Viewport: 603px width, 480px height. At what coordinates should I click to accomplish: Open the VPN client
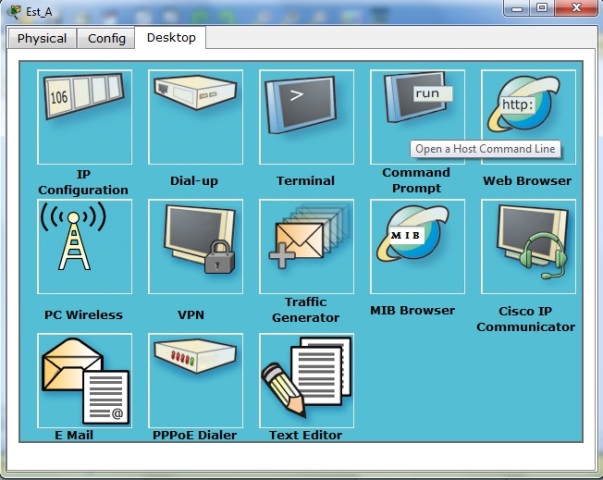[x=195, y=246]
